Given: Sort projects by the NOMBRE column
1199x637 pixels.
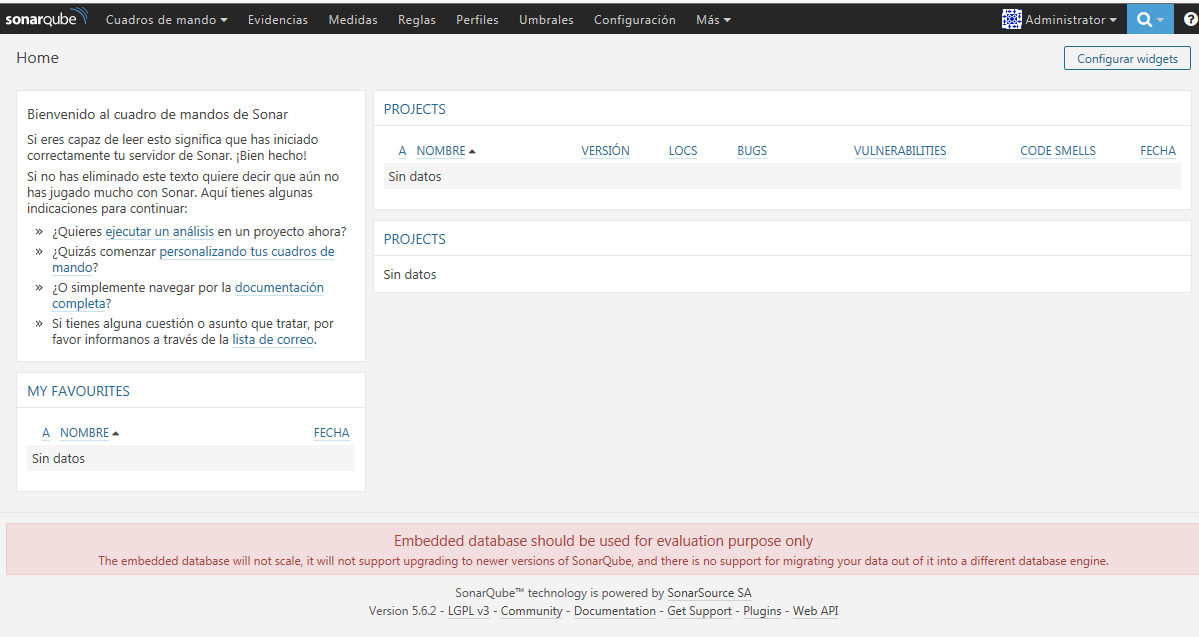Looking at the screenshot, I should coord(441,151).
